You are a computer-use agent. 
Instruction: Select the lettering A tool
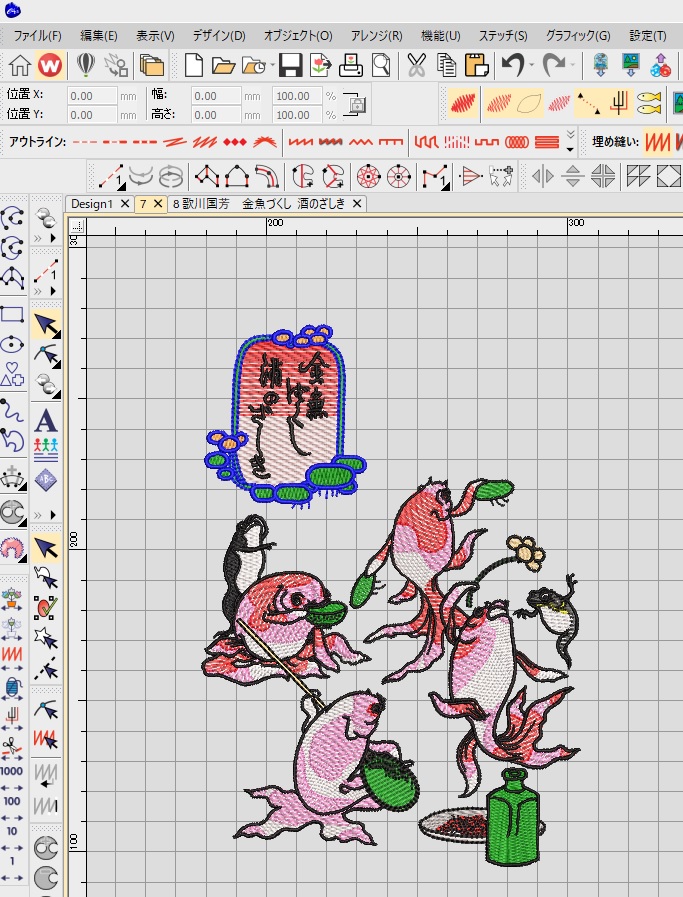tap(46, 421)
